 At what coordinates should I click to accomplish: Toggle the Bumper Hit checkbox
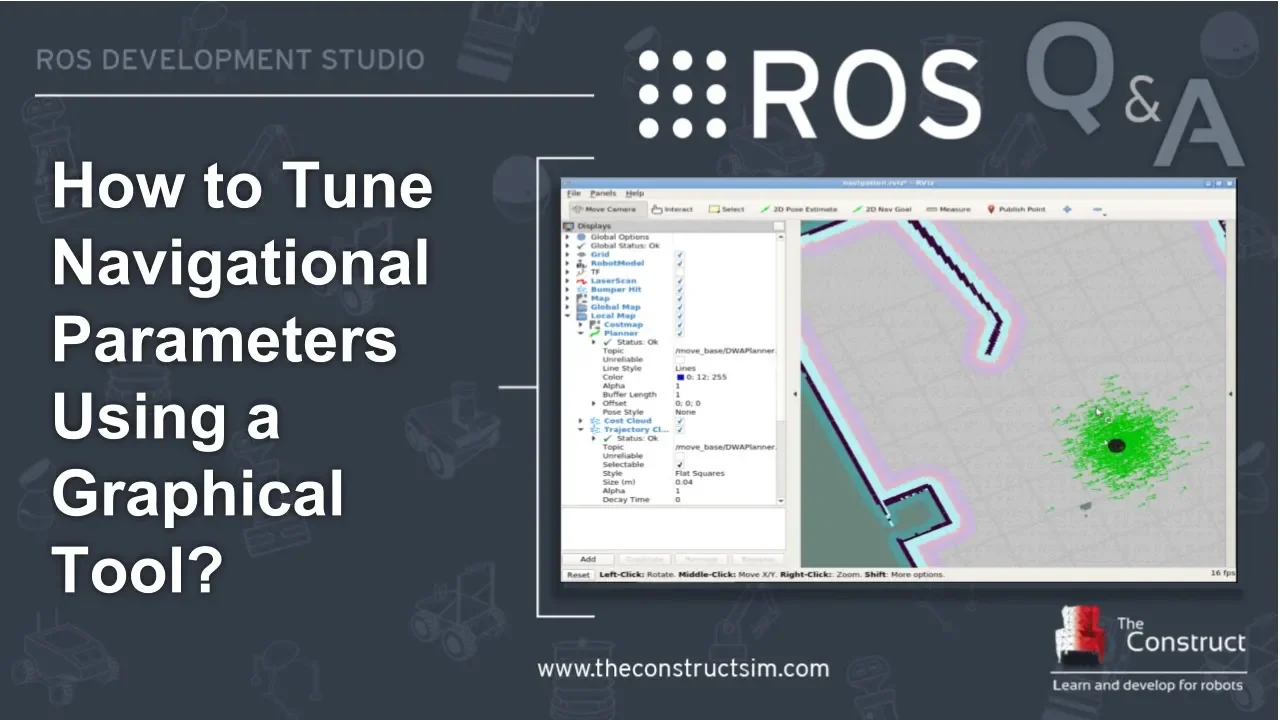(680, 290)
